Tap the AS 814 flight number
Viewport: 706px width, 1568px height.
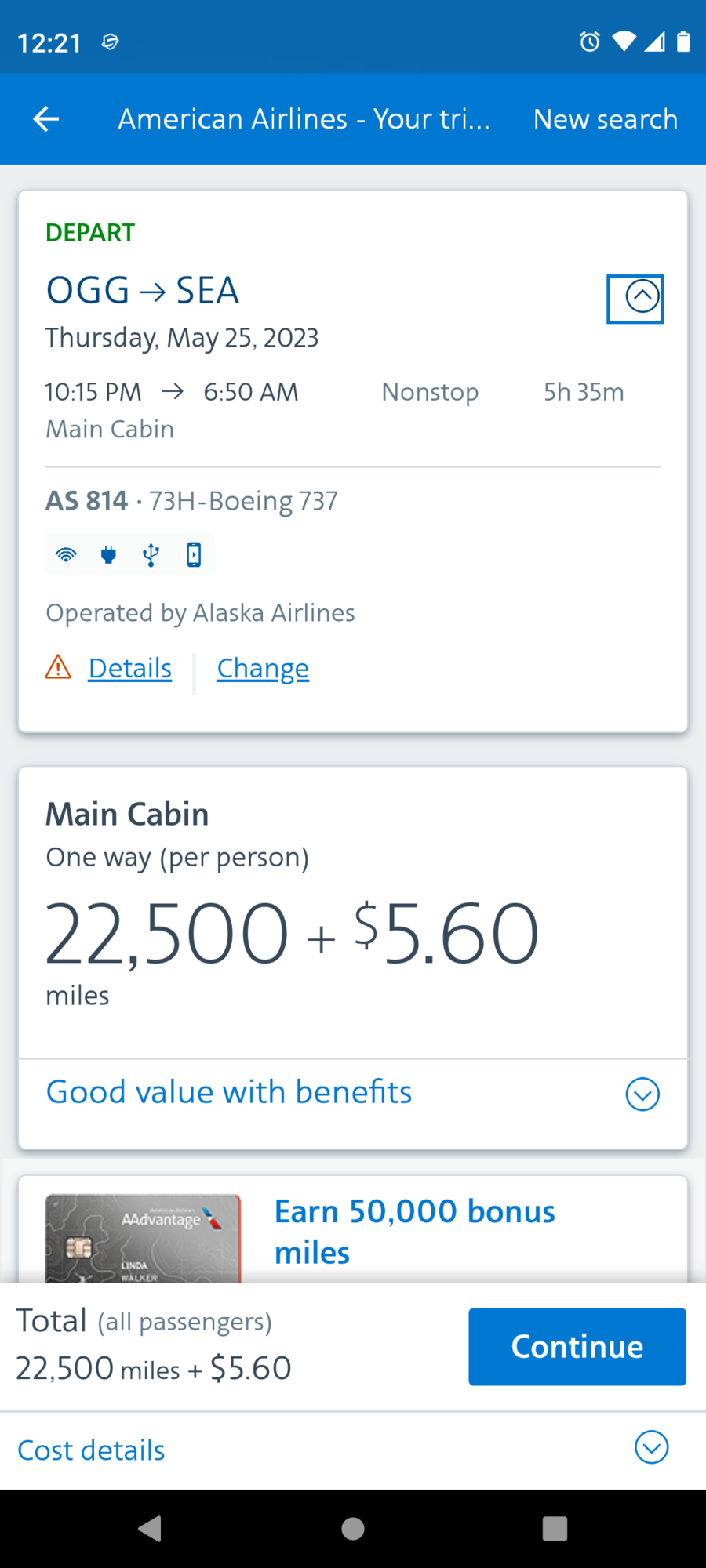tap(86, 500)
